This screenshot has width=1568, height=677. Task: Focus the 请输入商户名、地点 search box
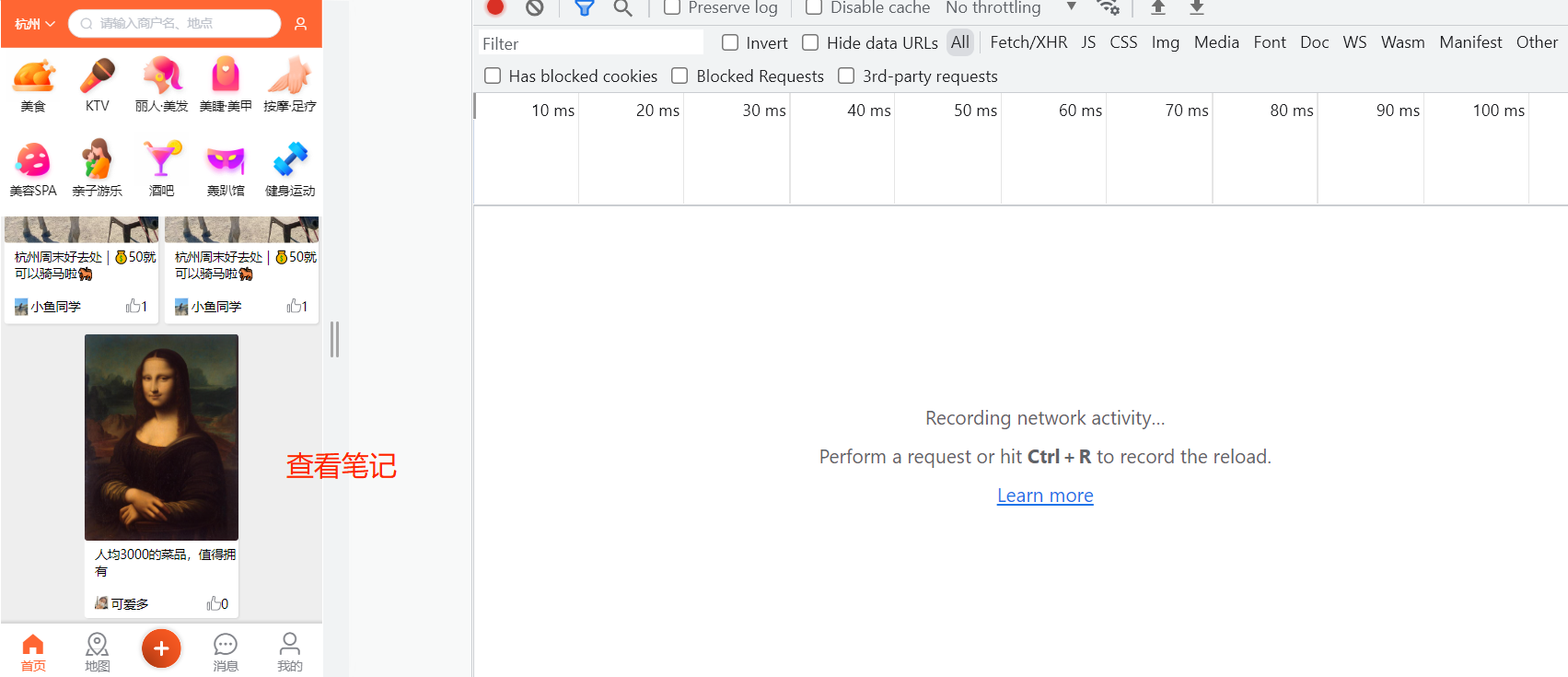(175, 24)
